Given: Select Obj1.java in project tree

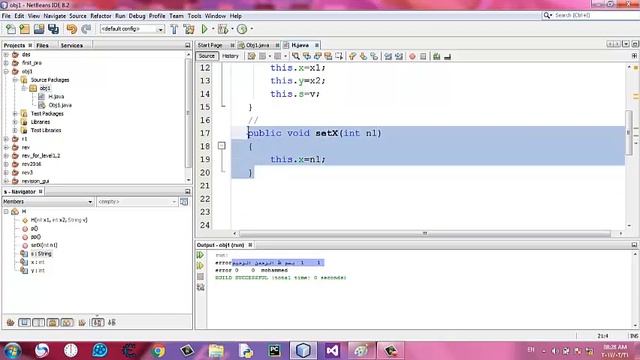Looking at the screenshot, I should [60, 105].
